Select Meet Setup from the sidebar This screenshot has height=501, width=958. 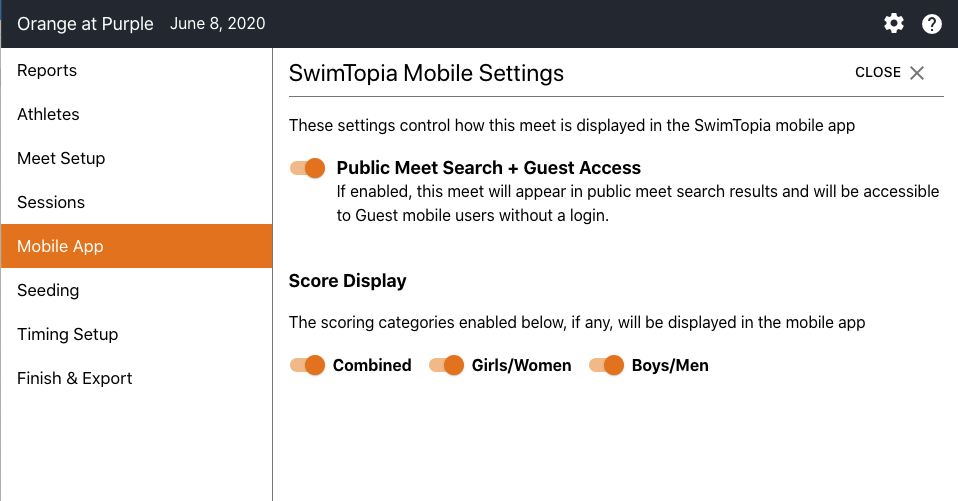(x=61, y=158)
